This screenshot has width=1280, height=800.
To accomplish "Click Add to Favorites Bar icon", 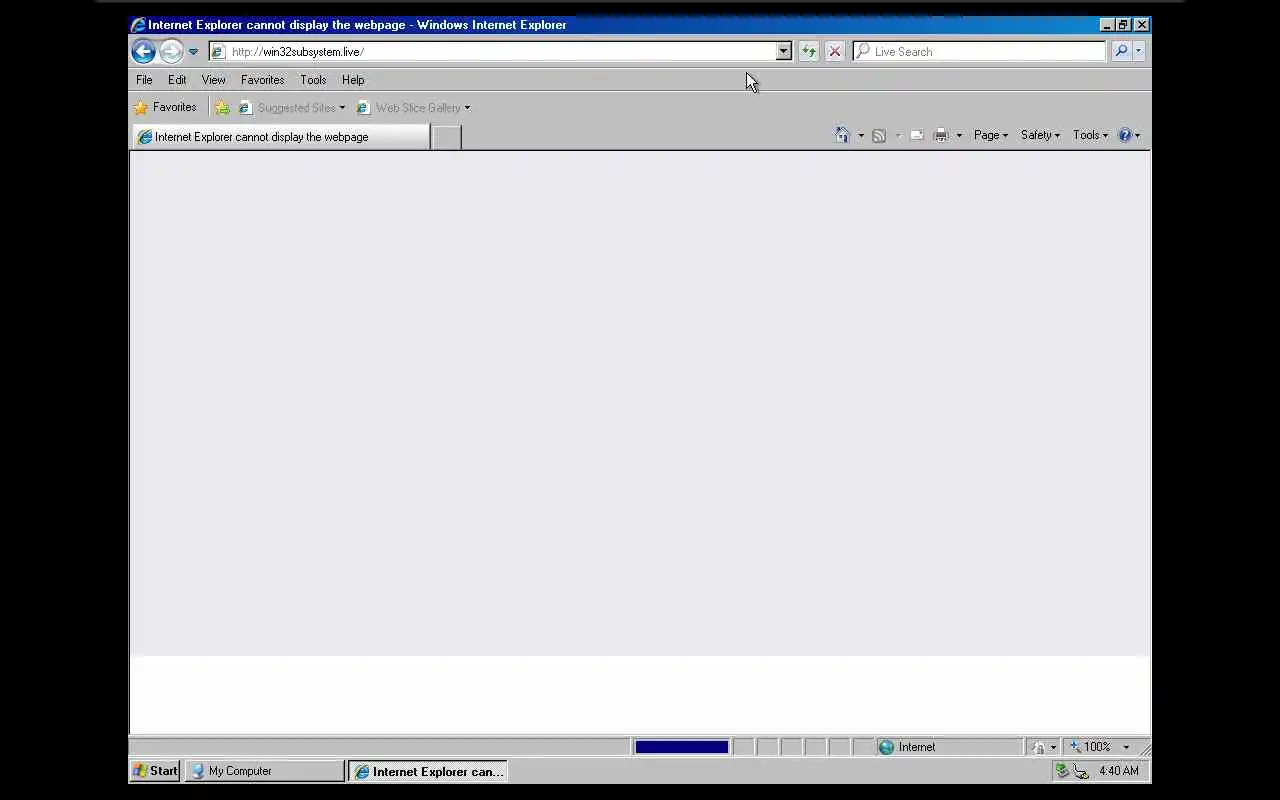I will [x=222, y=108].
